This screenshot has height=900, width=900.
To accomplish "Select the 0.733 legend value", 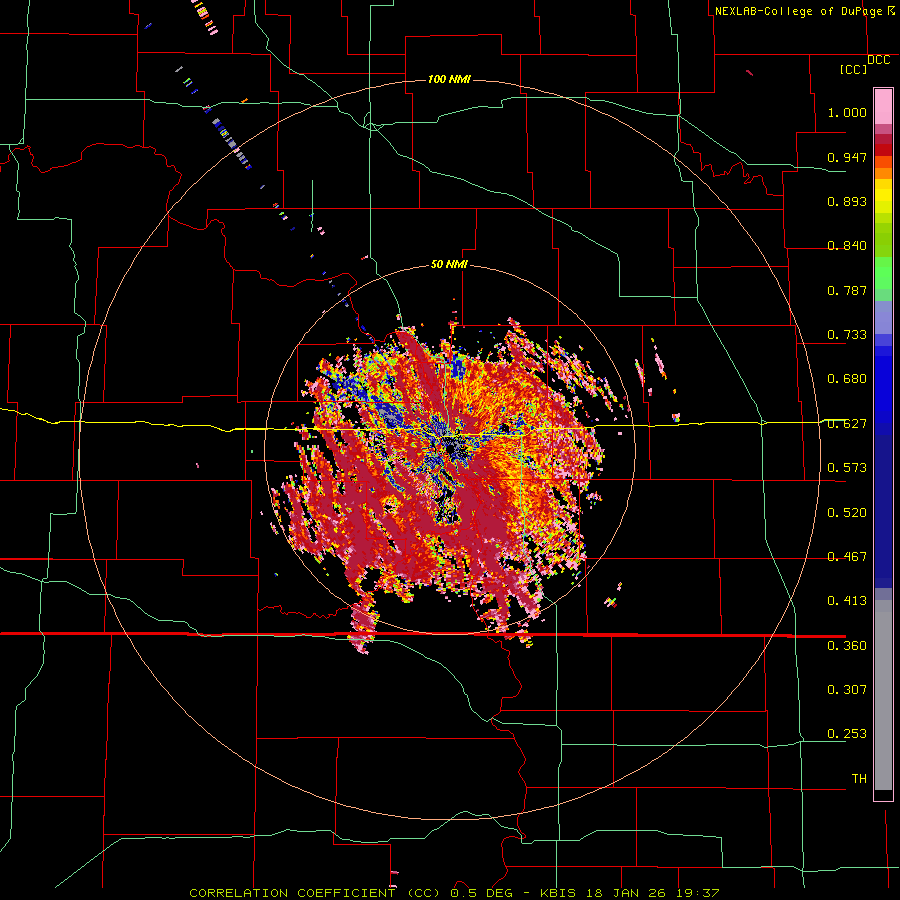I will (x=847, y=335).
